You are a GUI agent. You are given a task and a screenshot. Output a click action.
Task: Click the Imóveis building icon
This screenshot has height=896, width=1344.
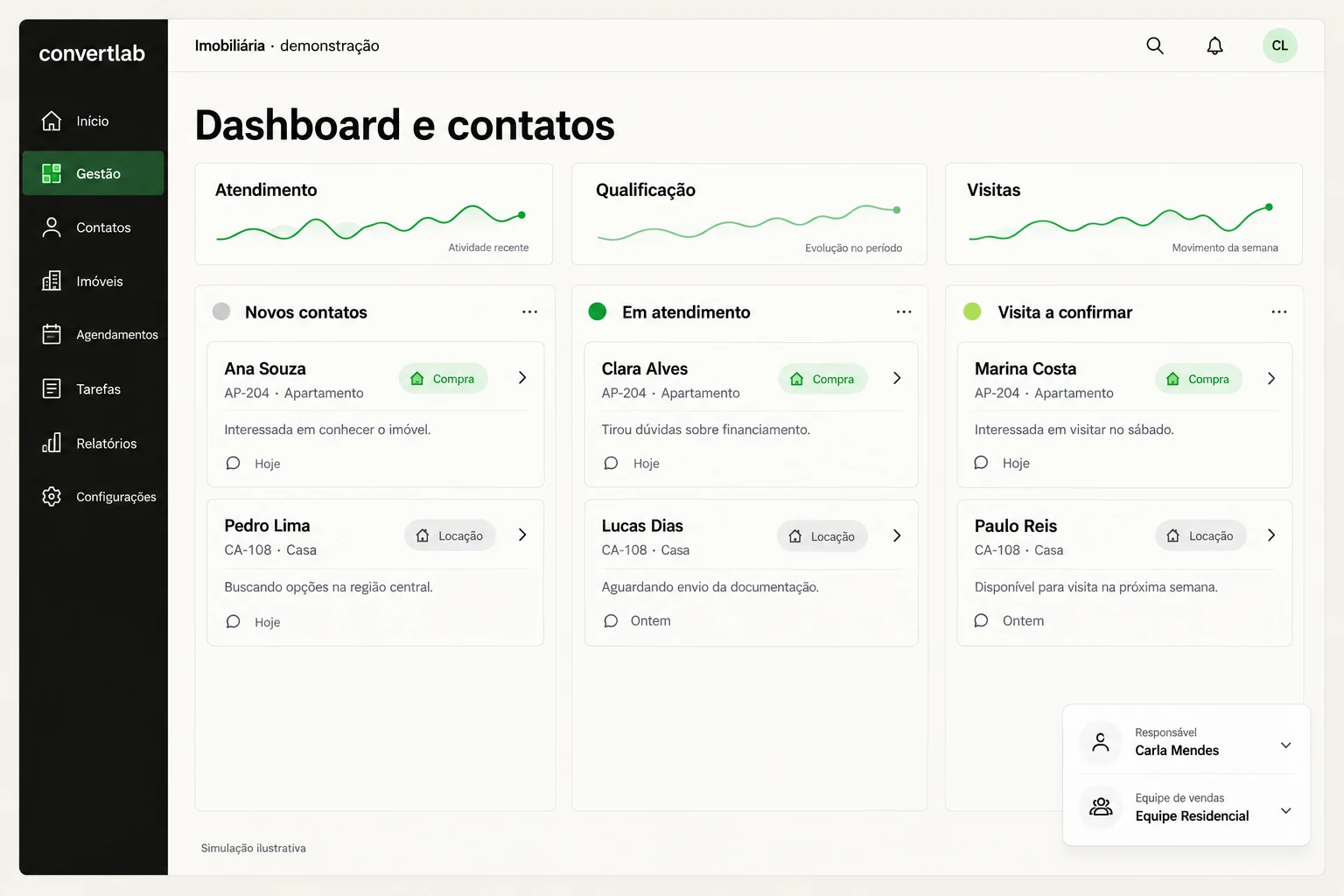(52, 281)
